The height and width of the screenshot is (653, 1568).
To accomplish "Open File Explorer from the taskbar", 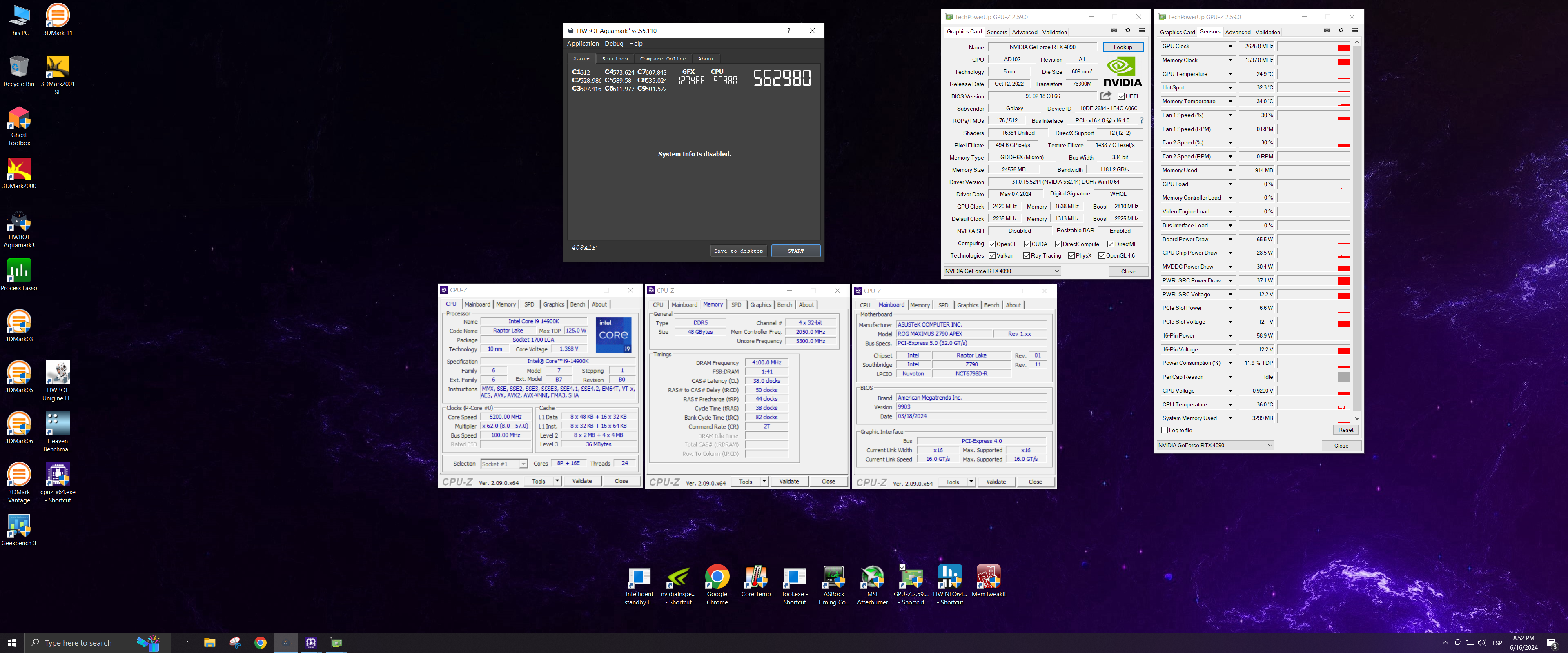I will 209,643.
